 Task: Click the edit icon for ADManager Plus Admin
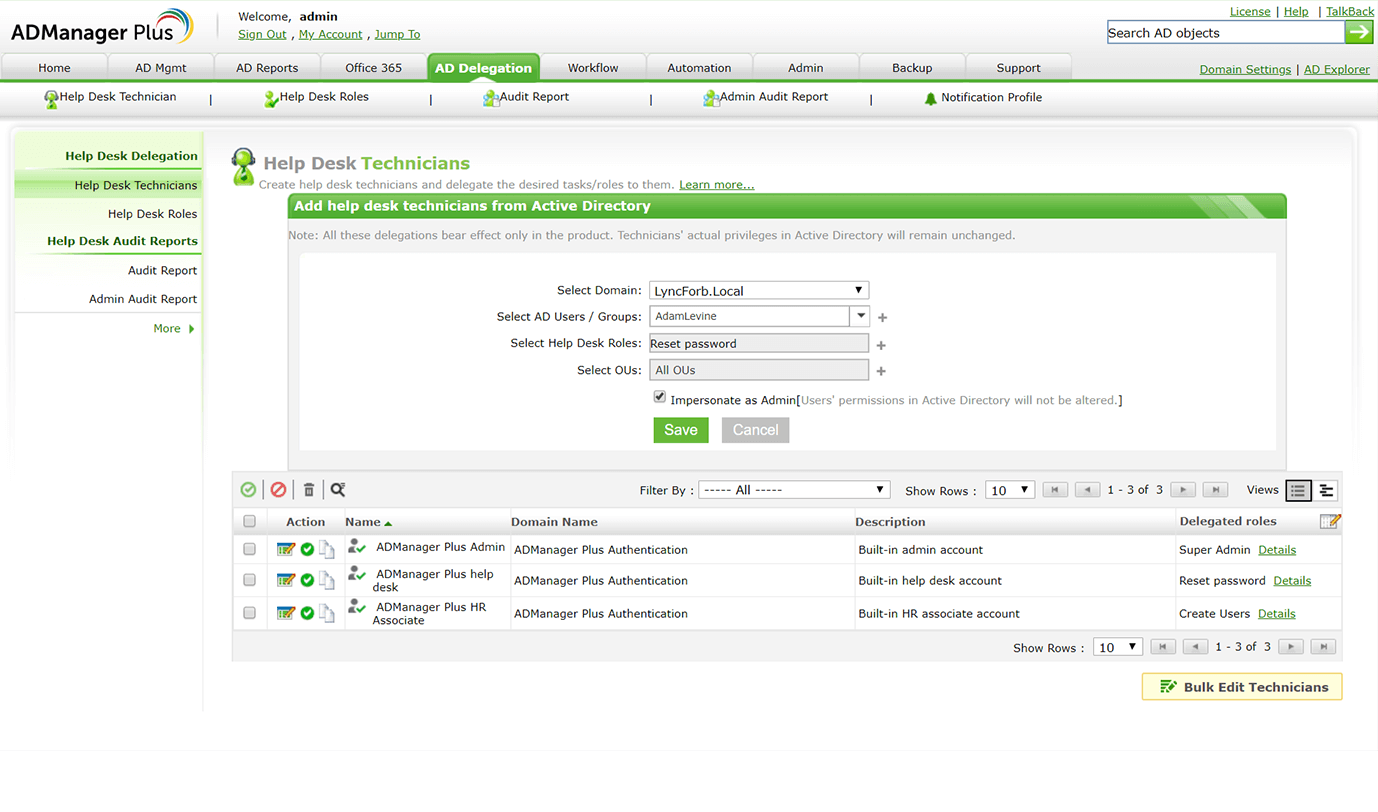tap(286, 549)
